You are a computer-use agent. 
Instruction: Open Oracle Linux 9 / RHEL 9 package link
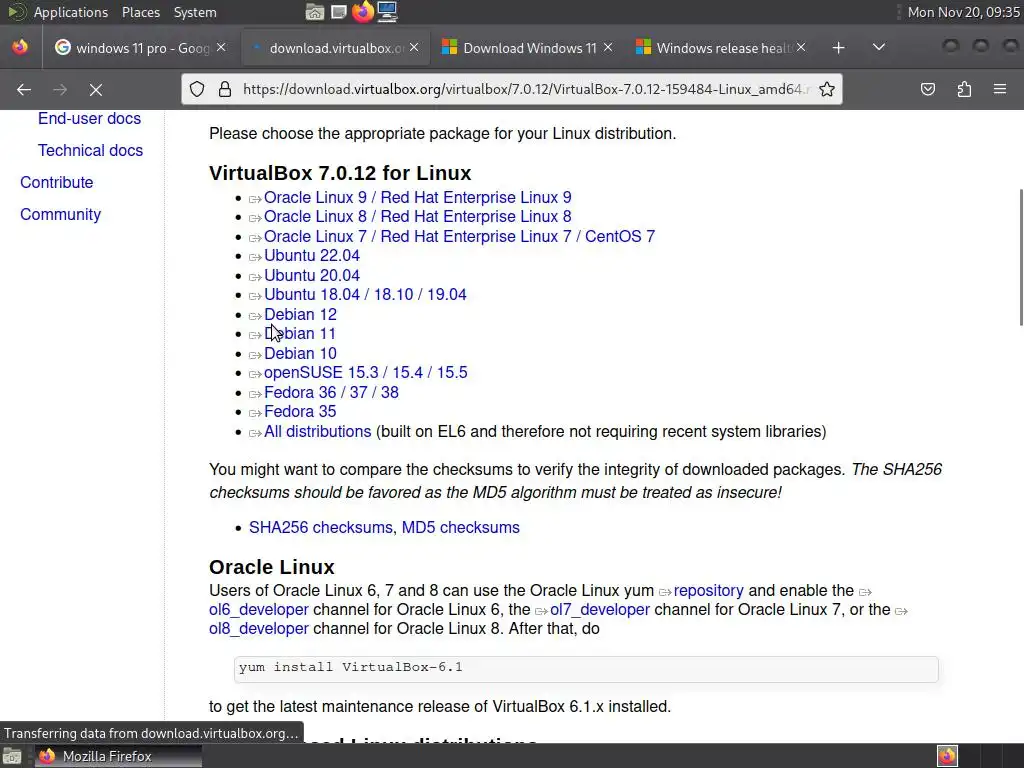click(x=417, y=197)
